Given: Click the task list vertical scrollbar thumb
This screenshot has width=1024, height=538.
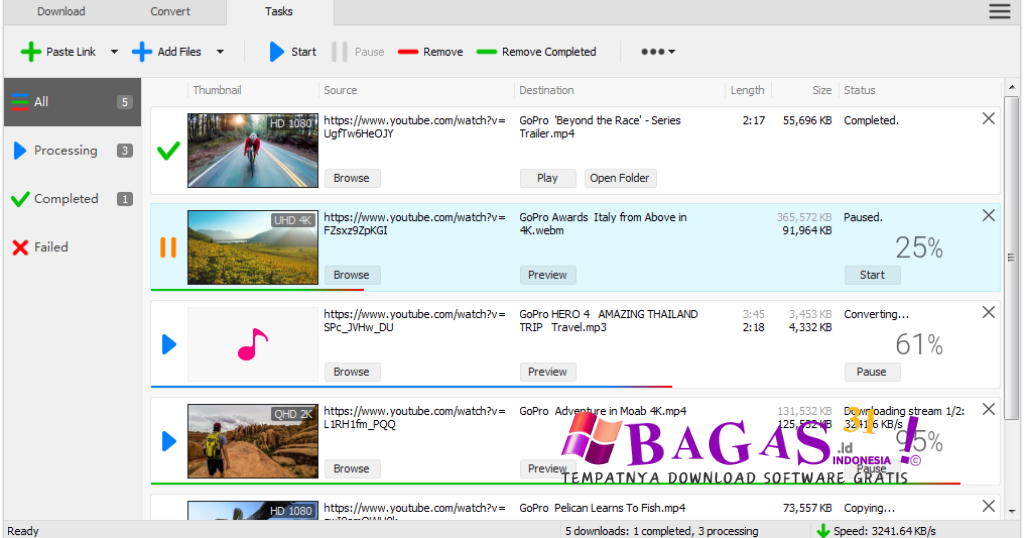Looking at the screenshot, I should [x=1012, y=259].
